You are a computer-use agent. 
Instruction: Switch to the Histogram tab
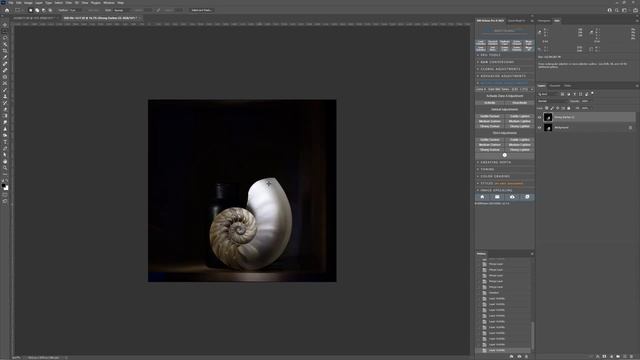pos(544,21)
